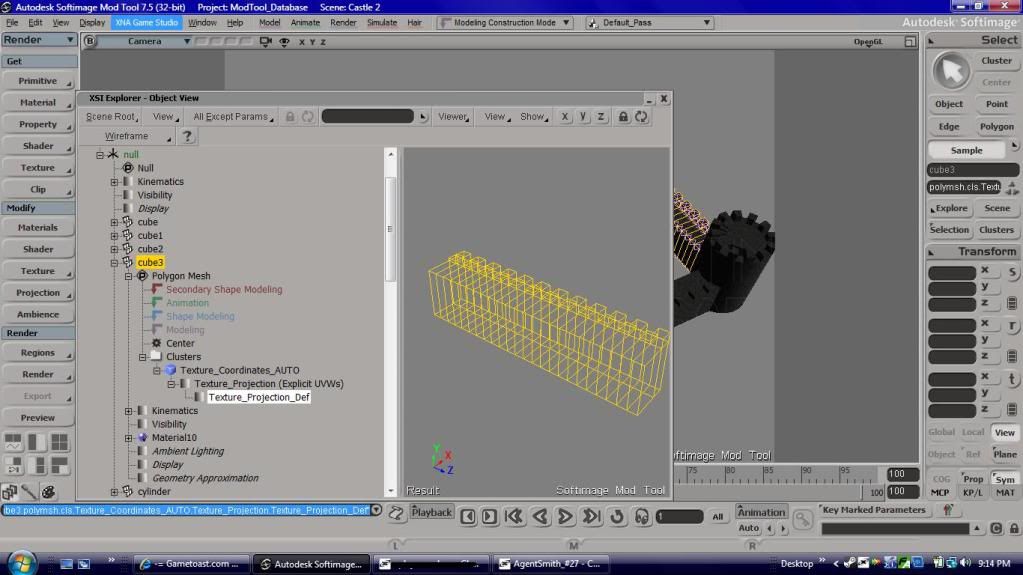Toggle audio headphones icon in playback bar
The height and width of the screenshot is (575, 1023).
point(642,517)
